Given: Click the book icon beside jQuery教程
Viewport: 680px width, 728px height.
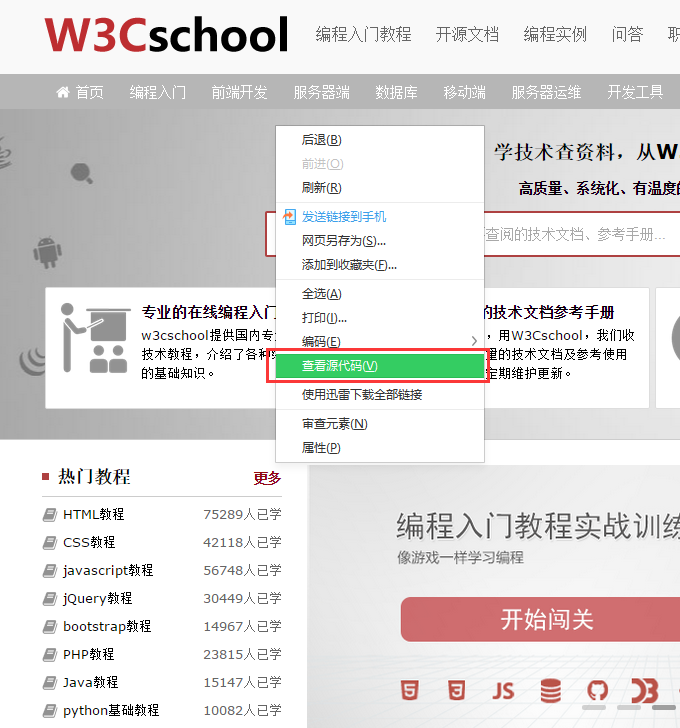Looking at the screenshot, I should pos(50,598).
